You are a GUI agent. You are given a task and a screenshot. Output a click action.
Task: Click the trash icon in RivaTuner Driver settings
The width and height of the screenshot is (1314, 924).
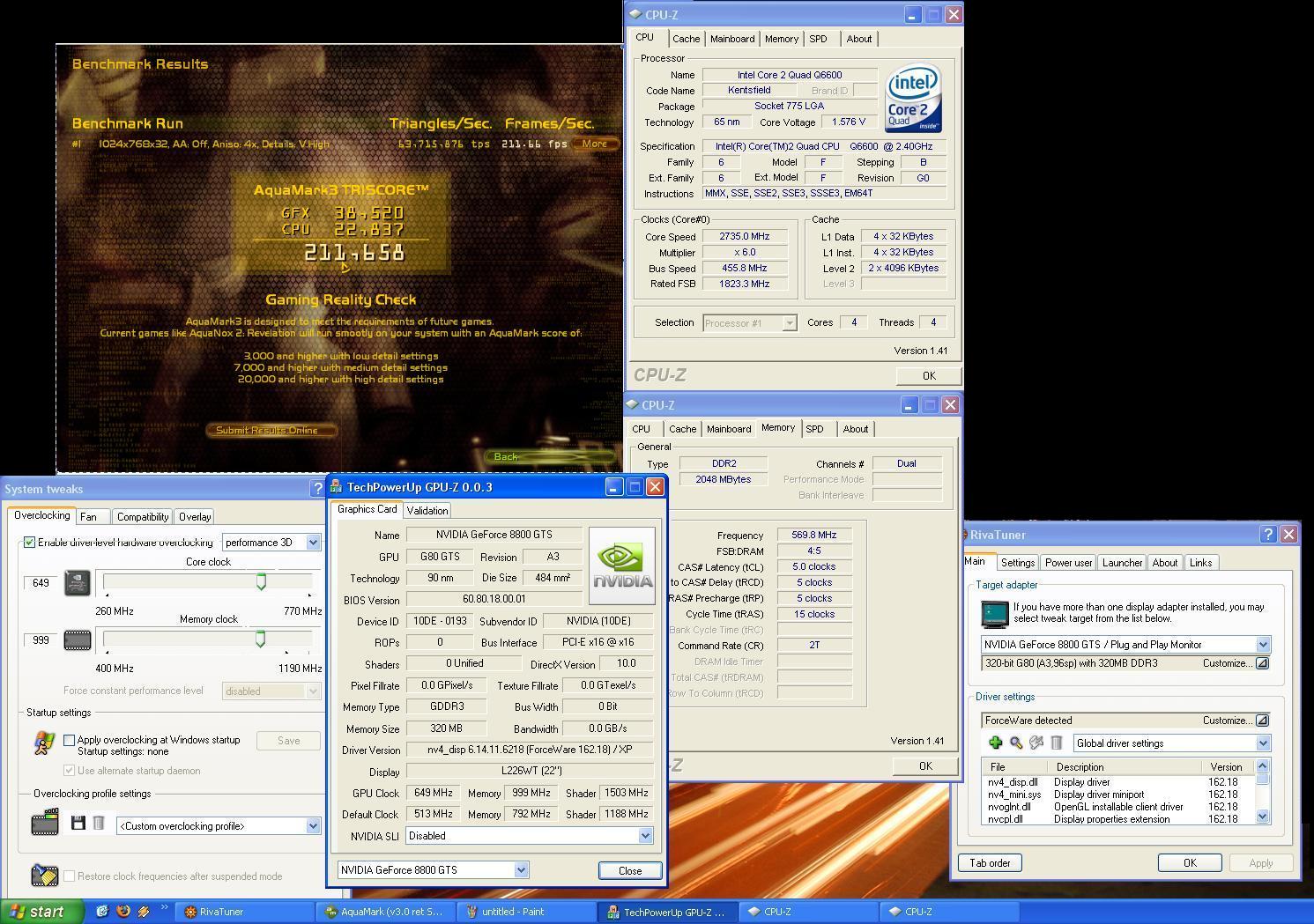coord(1057,743)
